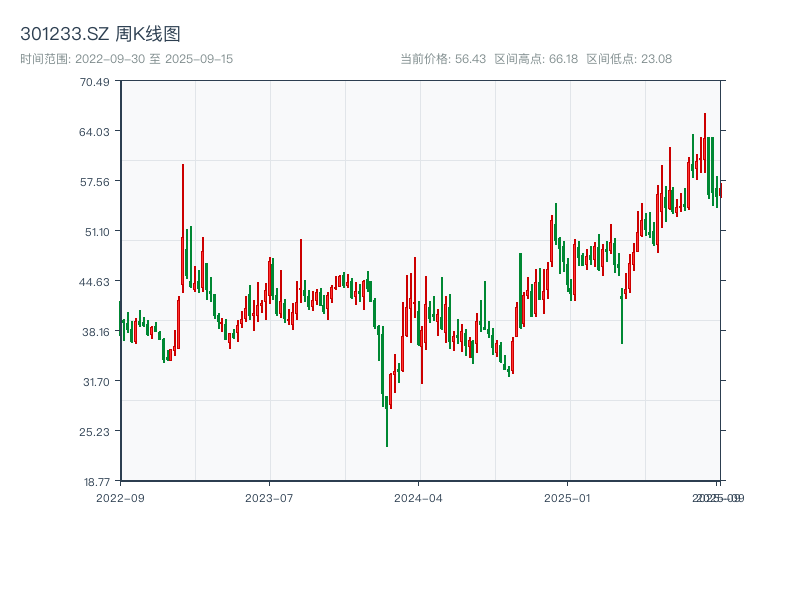Screen dimensions: 800x600
Task: Click y-axis label 51.10
Action: coord(97,232)
